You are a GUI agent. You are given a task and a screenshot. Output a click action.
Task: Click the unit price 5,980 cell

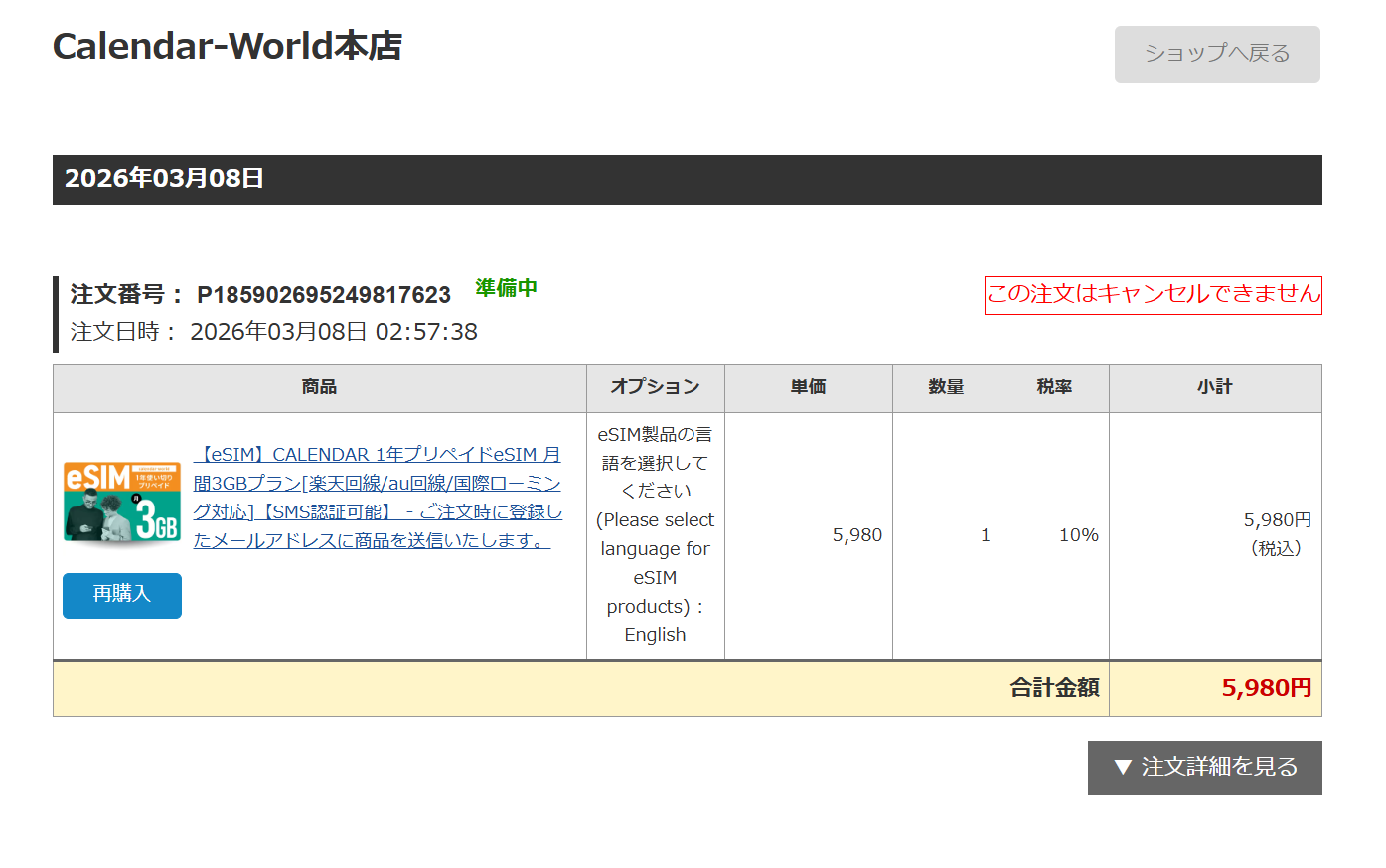(809, 536)
